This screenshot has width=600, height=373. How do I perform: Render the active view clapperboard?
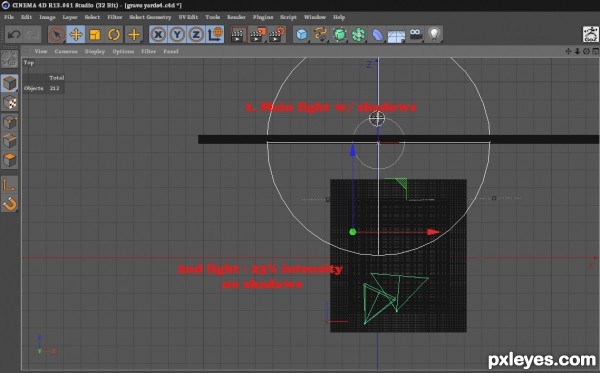pyautogui.click(x=238, y=35)
